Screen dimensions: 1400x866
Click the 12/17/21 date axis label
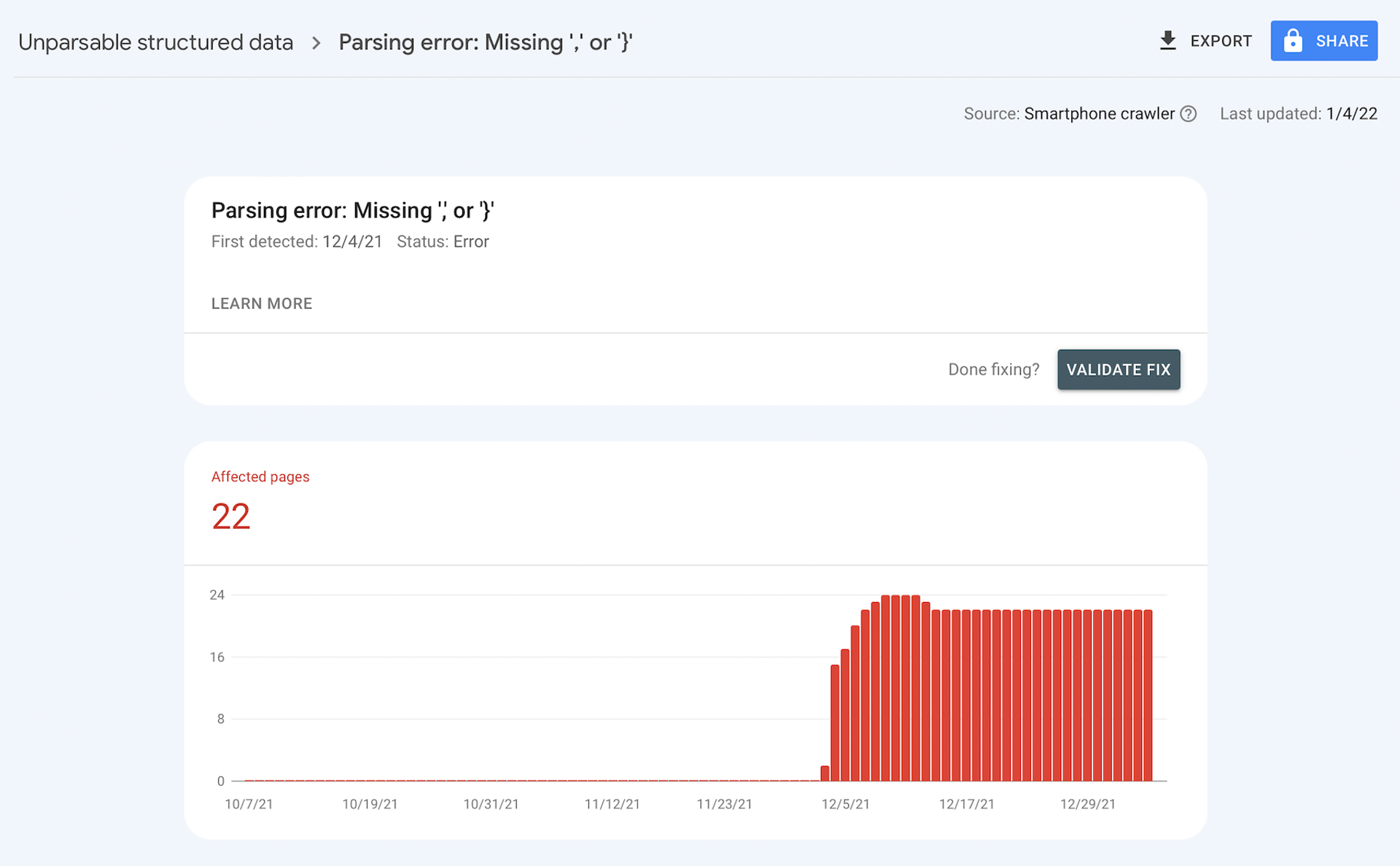966,804
